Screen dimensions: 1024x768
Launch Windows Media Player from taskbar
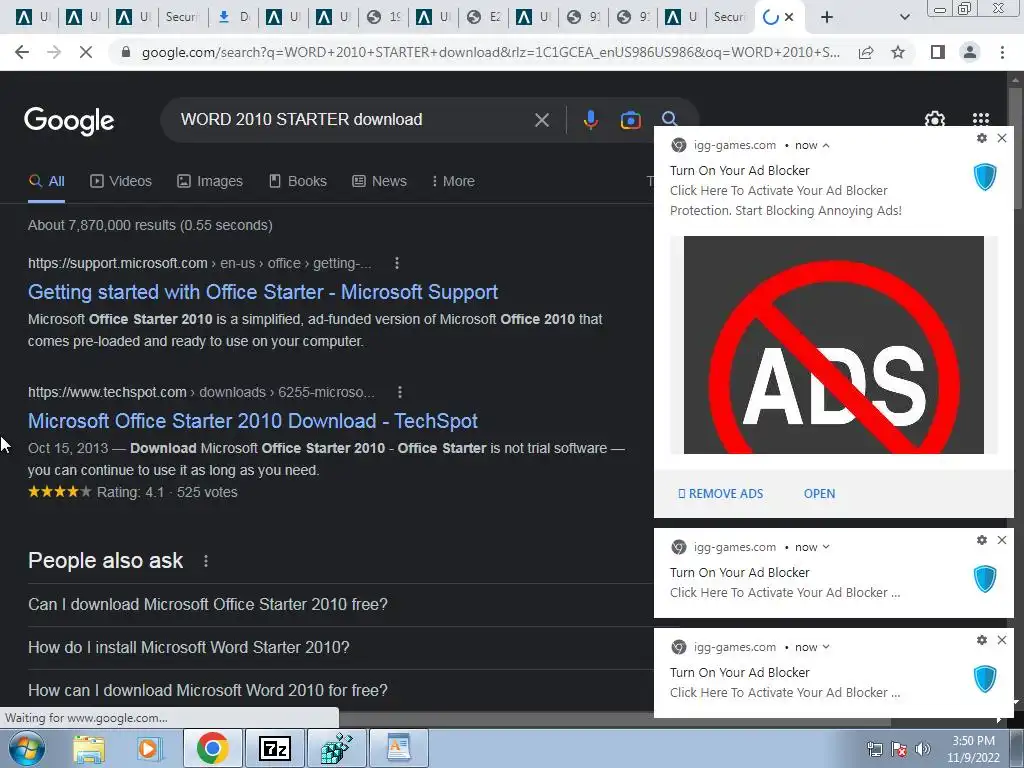[149, 748]
